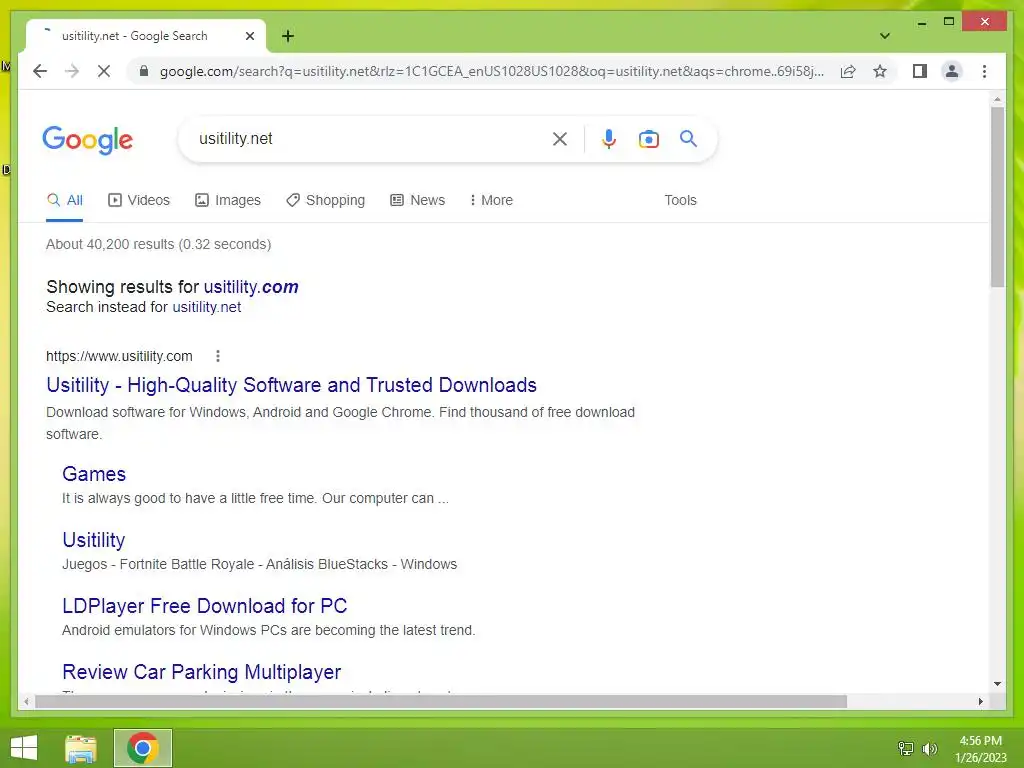
Task: Click the address bar URL
Action: click(x=491, y=71)
